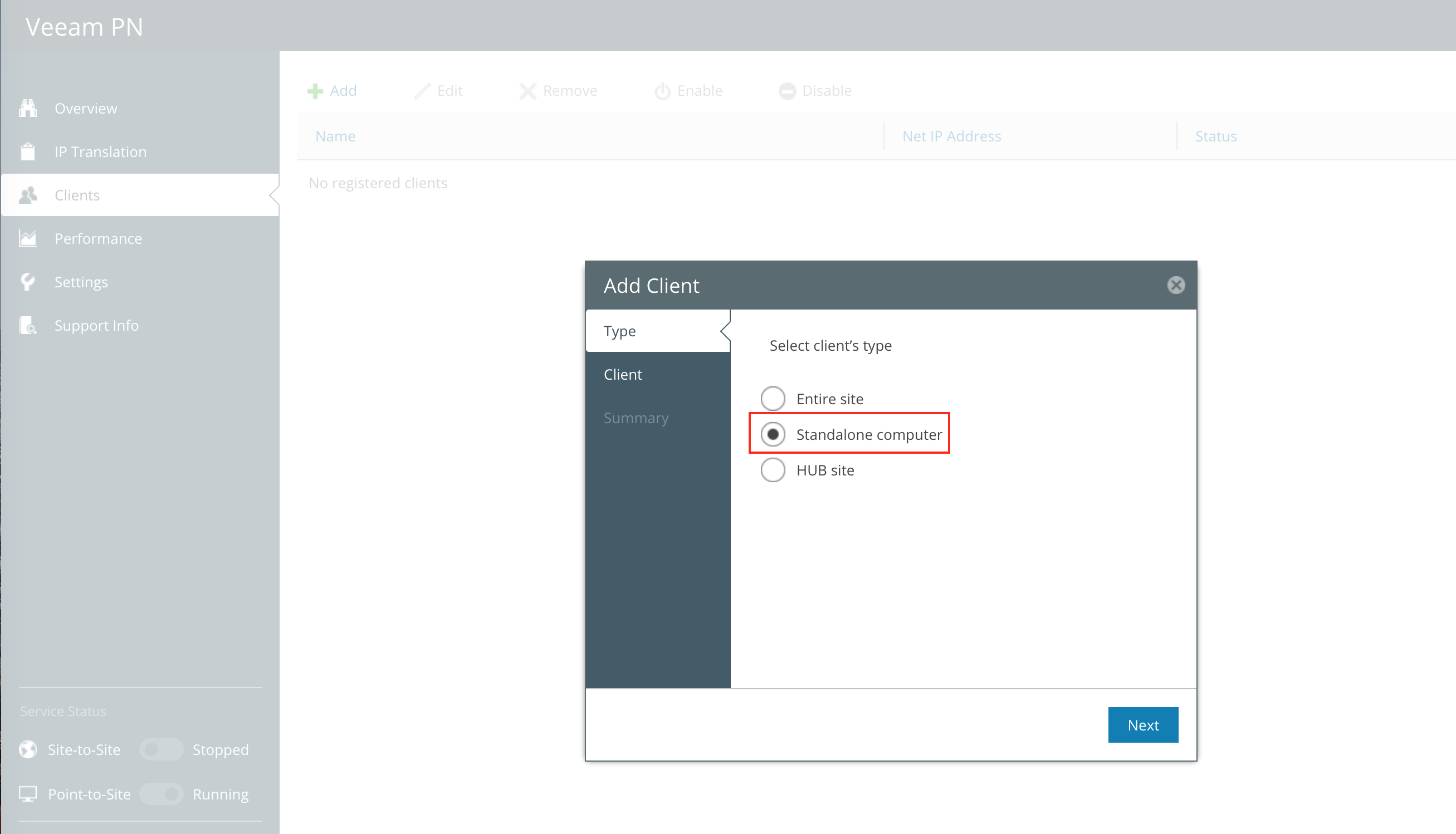
Task: Click the green plus Add icon
Action: pos(315,91)
